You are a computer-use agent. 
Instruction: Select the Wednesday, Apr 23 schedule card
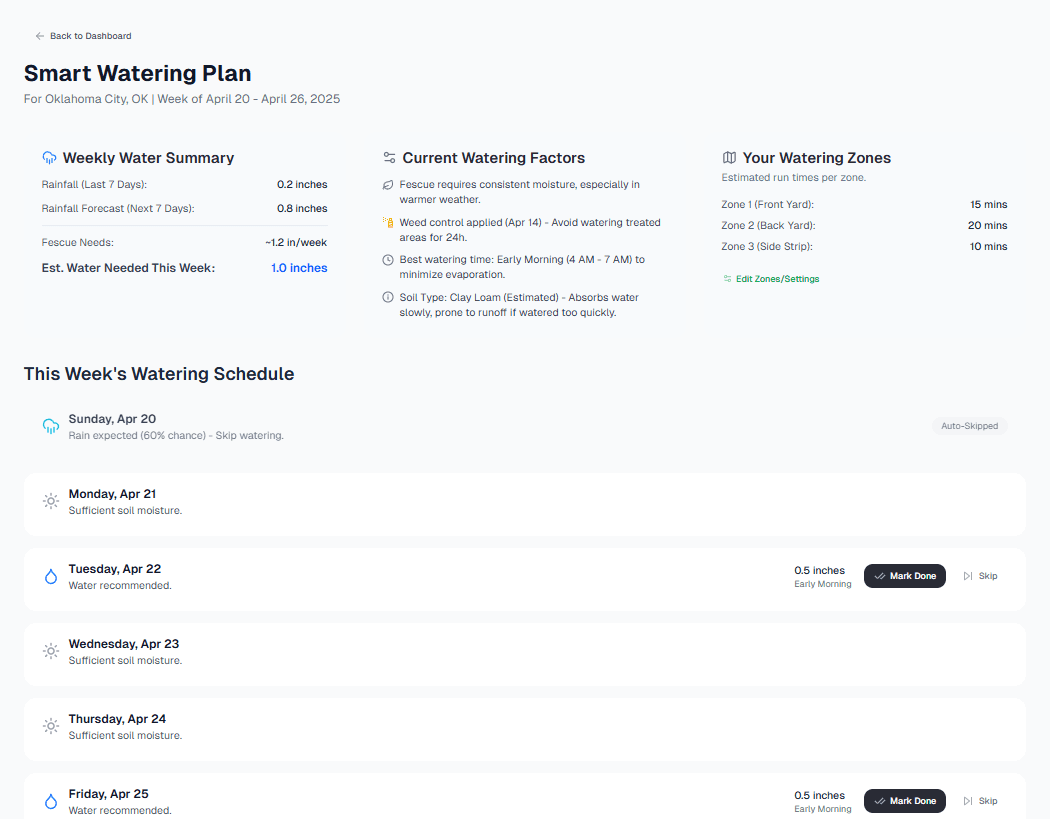click(x=525, y=654)
